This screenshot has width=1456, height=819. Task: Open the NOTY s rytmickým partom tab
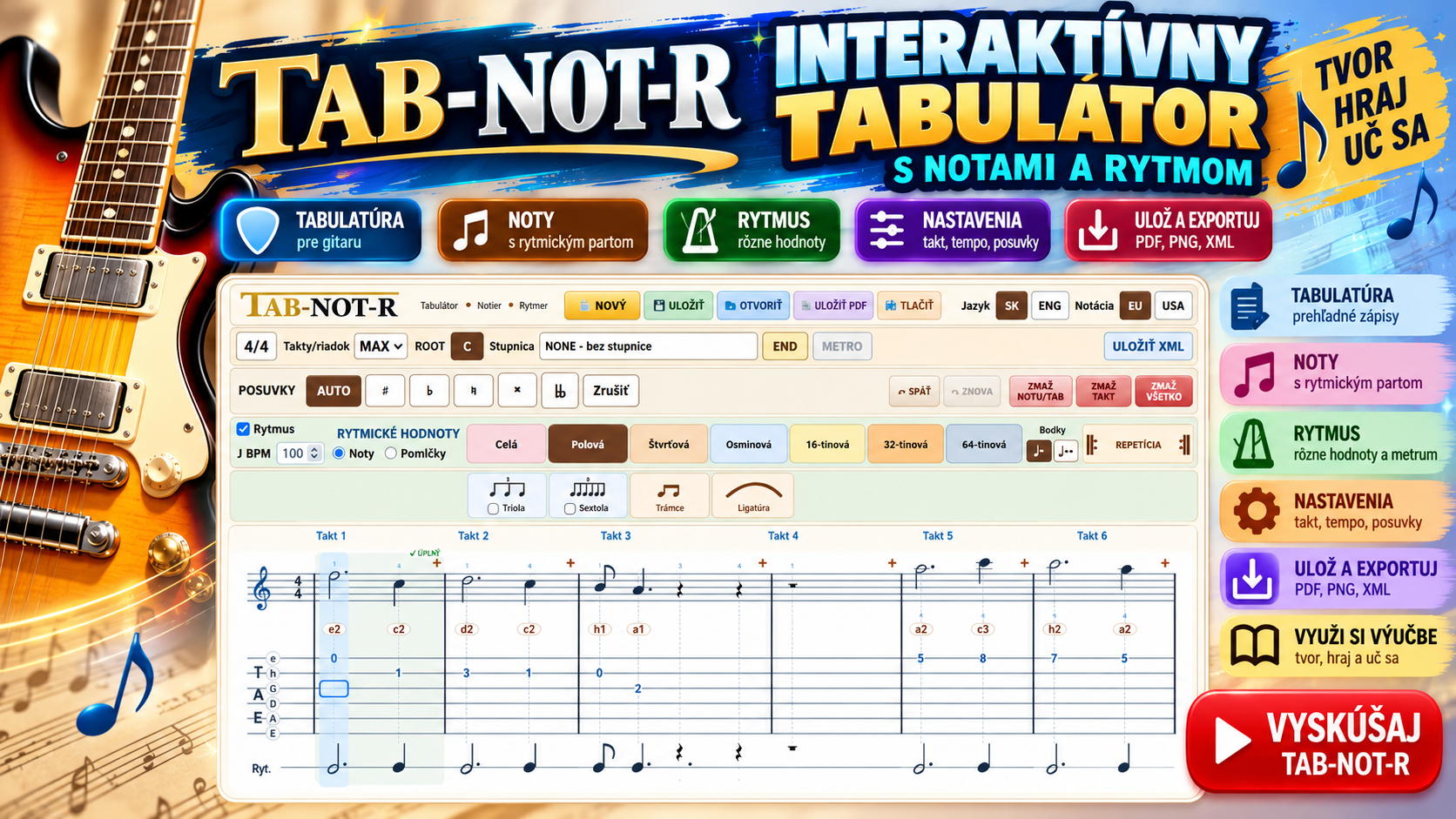(543, 231)
